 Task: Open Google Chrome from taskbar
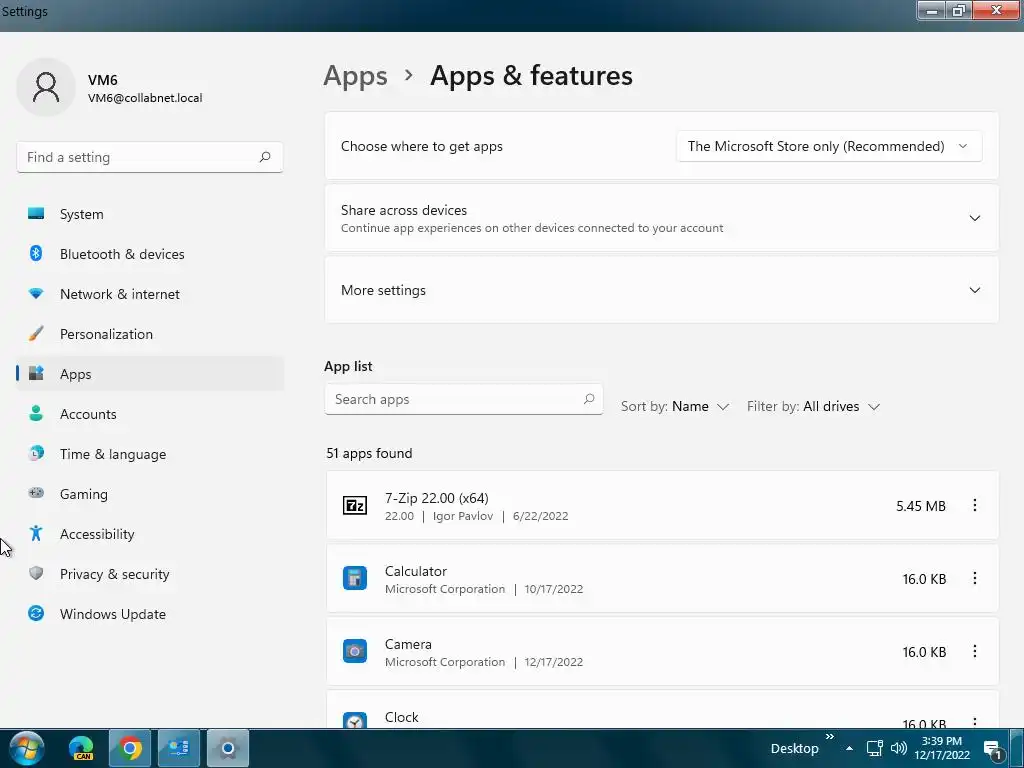130,748
